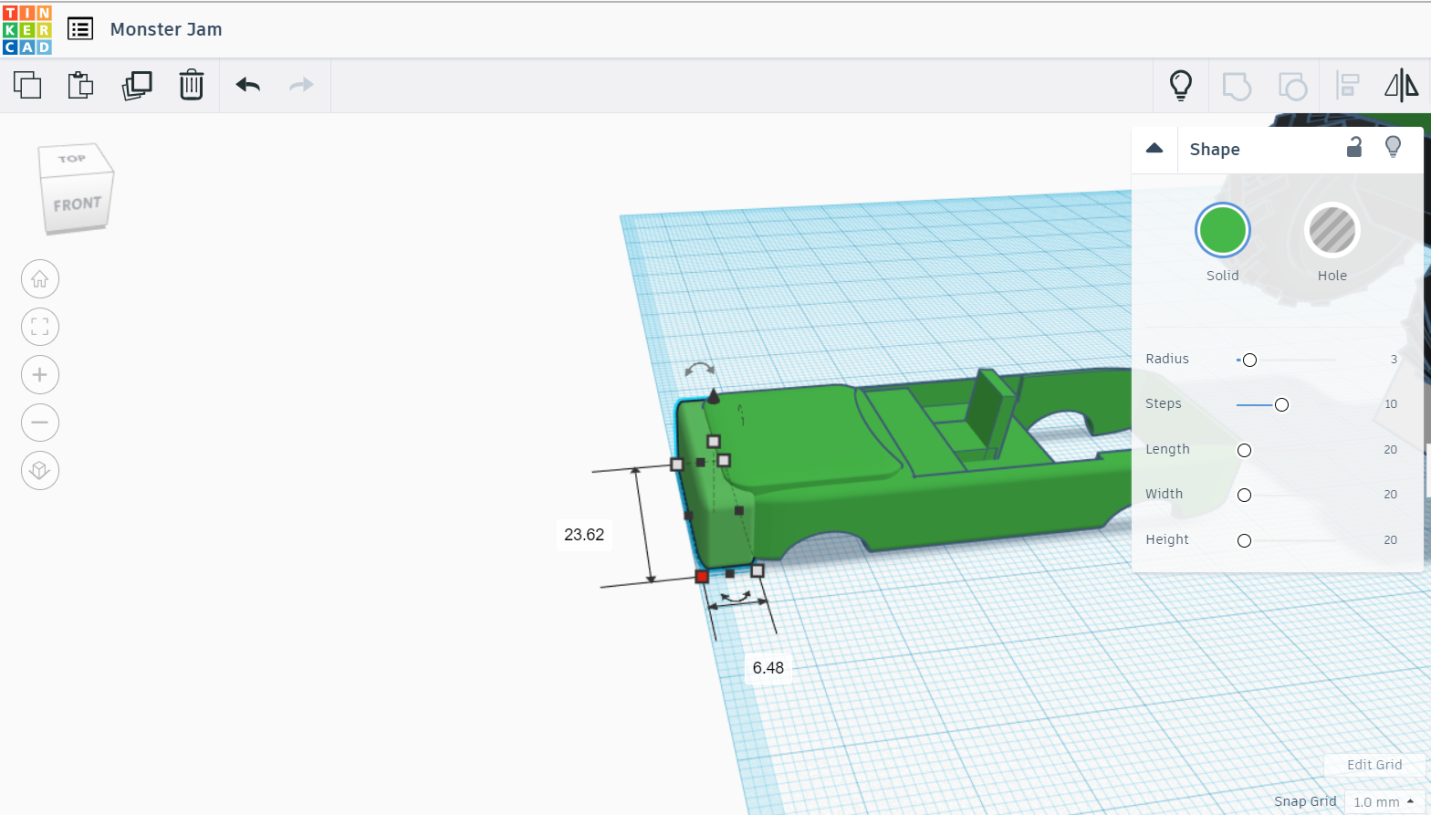Image resolution: width=1431 pixels, height=815 pixels.
Task: Click the Duplicate and repeat icon
Action: pos(137,85)
